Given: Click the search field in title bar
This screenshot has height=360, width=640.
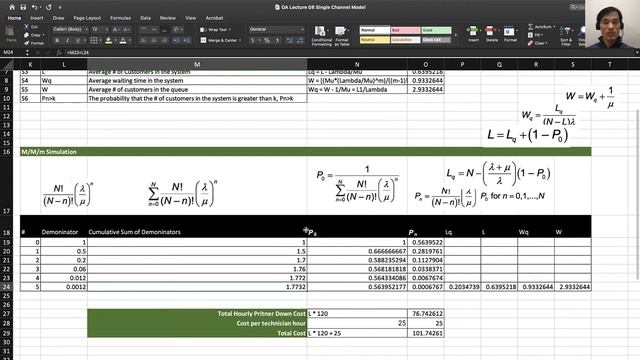Looking at the screenshot, I should click(x=577, y=7).
